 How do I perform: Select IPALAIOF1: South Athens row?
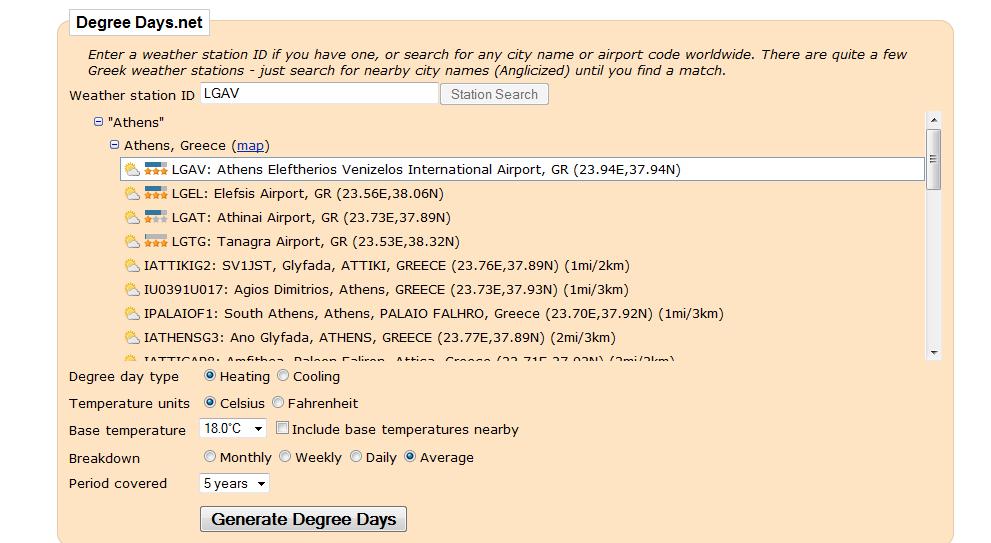522,314
